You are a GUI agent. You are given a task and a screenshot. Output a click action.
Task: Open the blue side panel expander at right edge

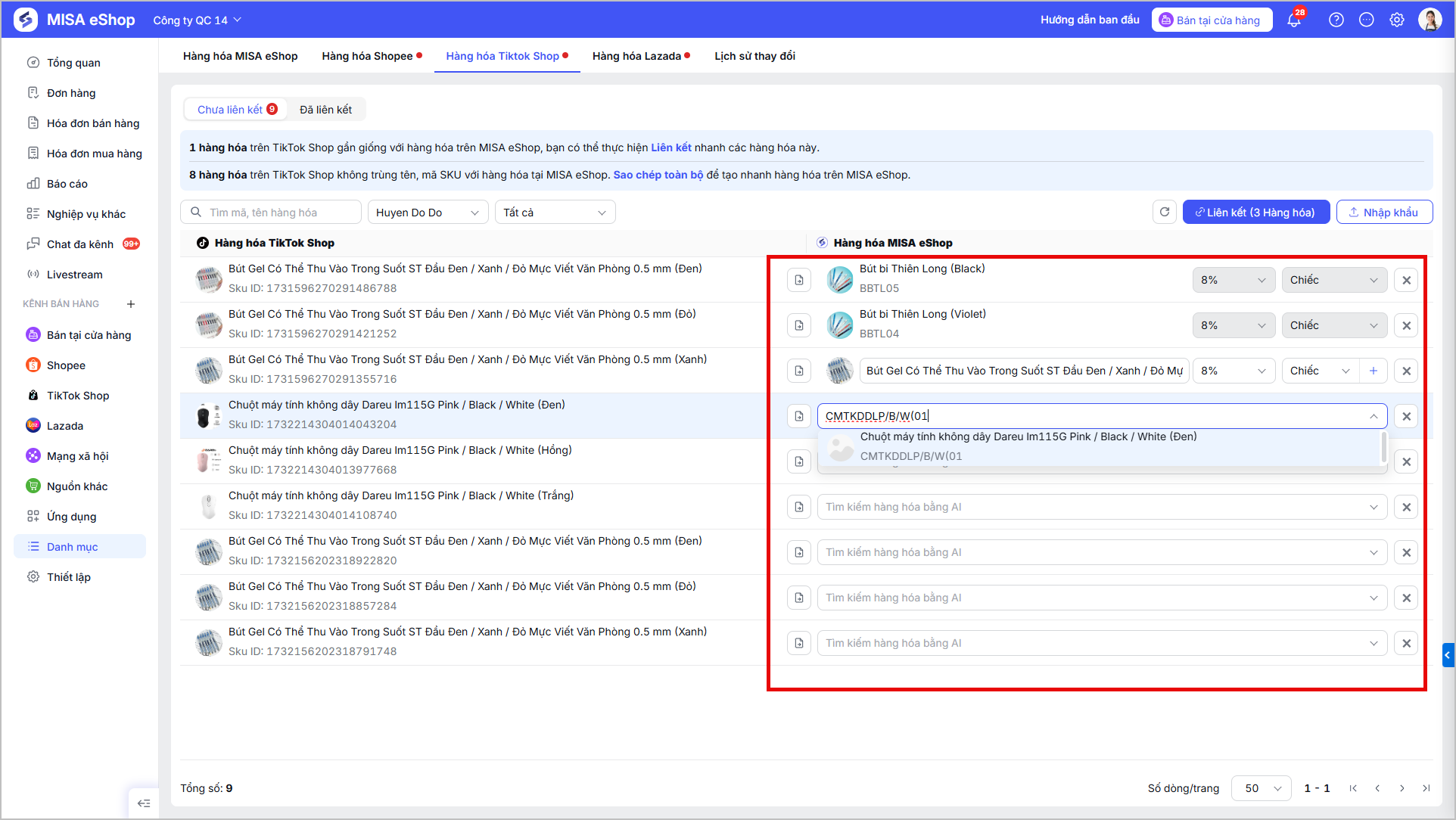(x=1448, y=655)
